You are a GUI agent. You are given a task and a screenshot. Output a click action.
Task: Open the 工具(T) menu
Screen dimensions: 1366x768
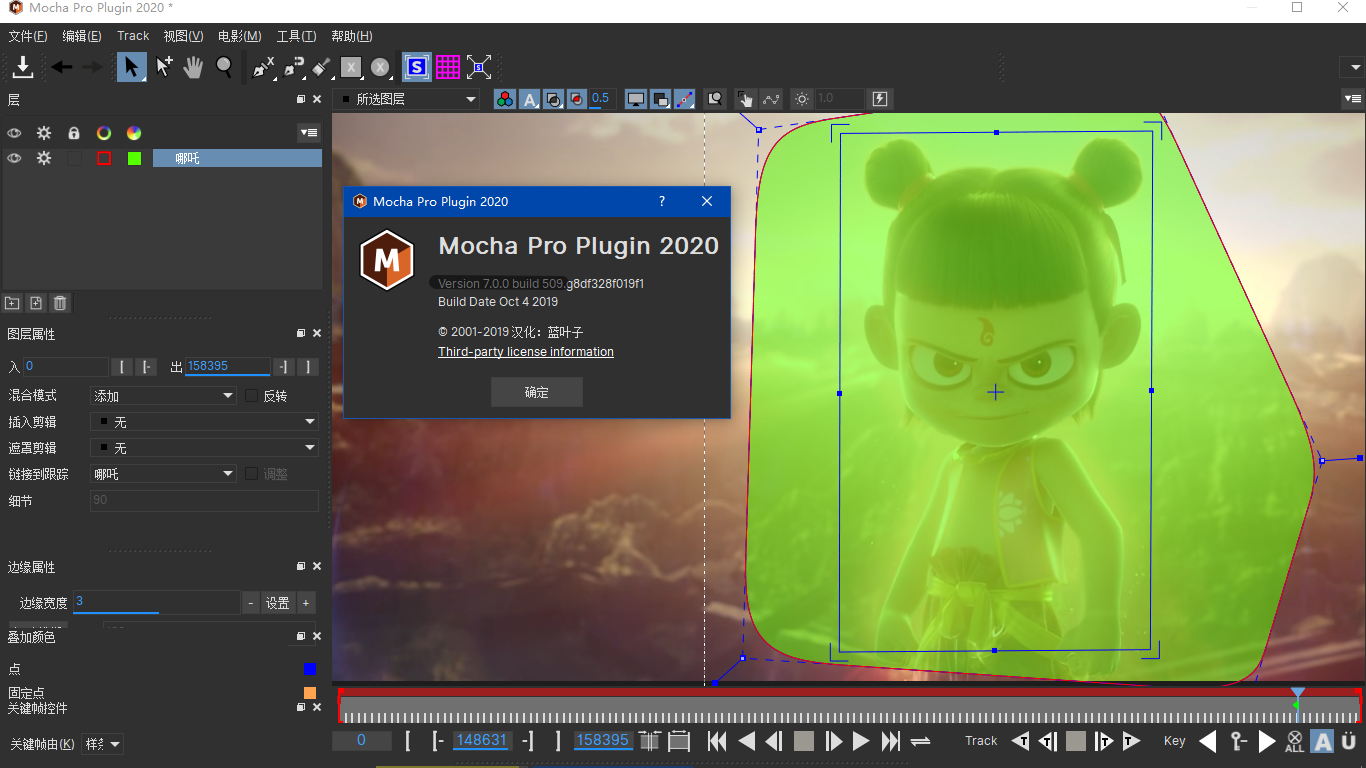(296, 36)
